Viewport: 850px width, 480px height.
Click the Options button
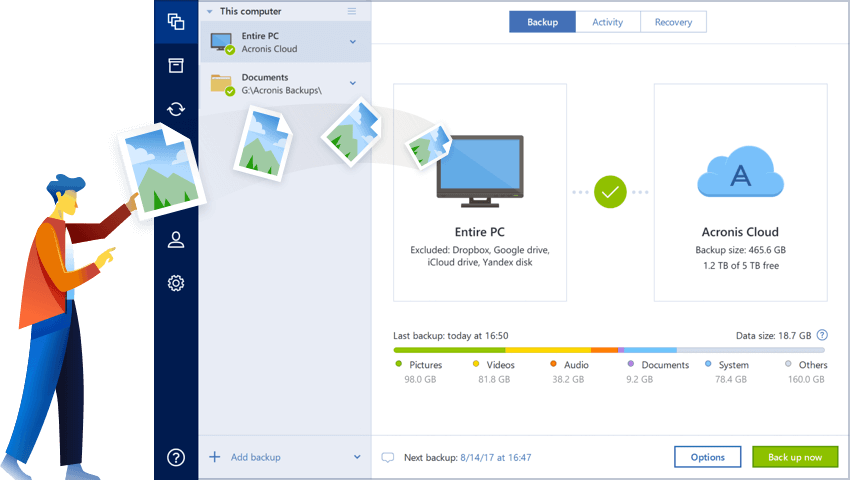707,457
